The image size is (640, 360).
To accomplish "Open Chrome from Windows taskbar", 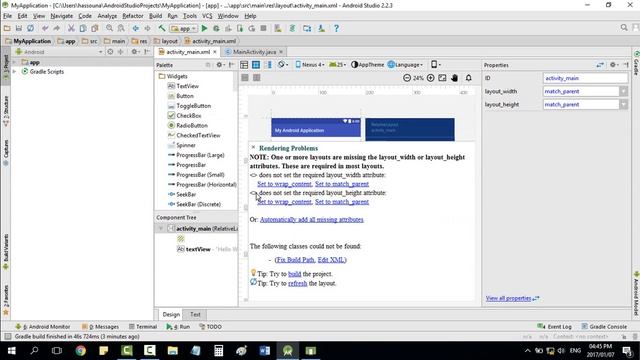I will click(80, 351).
